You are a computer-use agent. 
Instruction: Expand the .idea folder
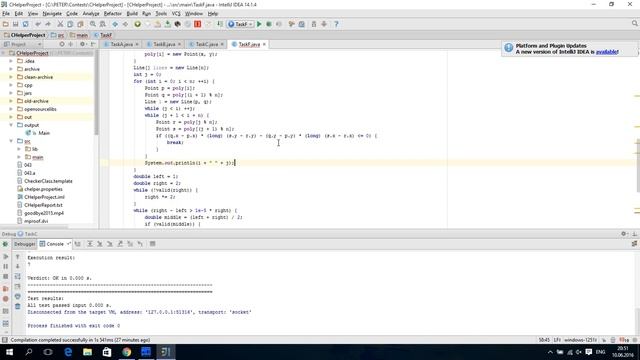11,61
